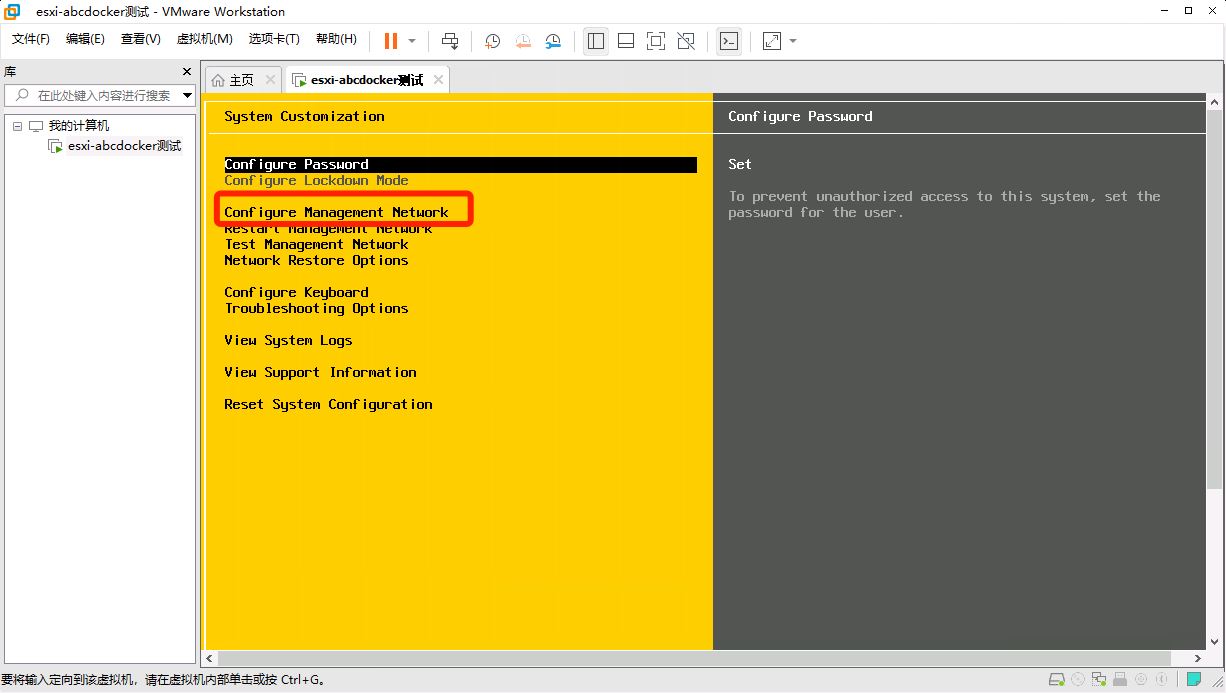
Task: Select Configure Keyboard entry
Action: click(x=296, y=293)
